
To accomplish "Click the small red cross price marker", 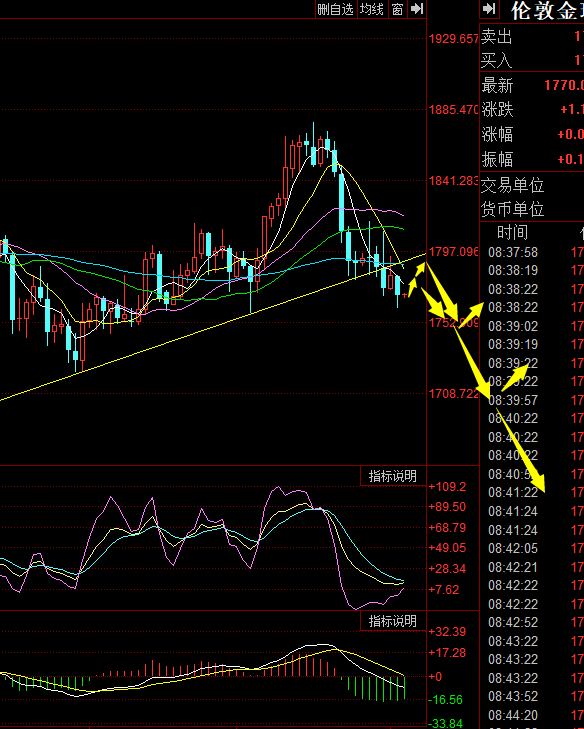I will click(405, 295).
